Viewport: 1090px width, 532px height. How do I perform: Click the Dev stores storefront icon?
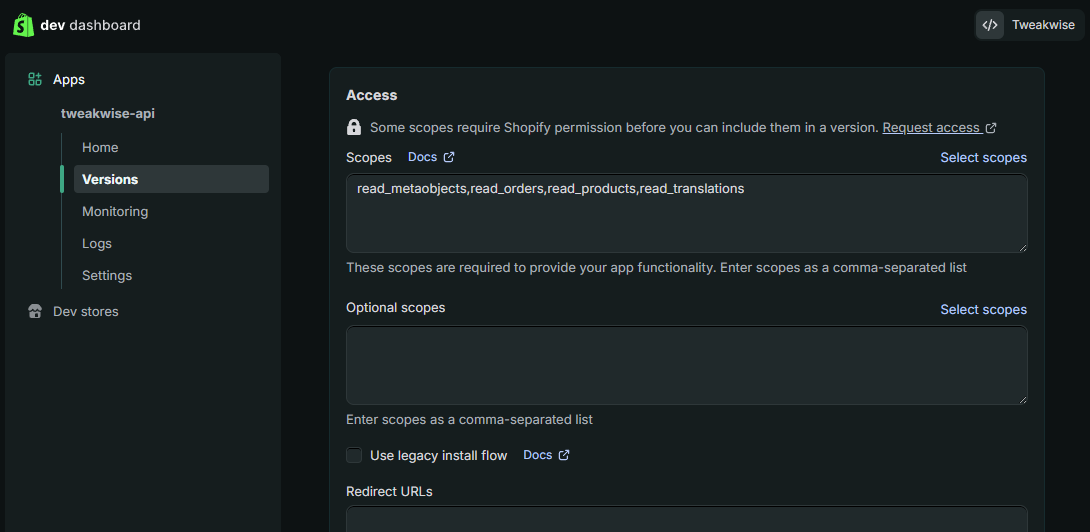pyautogui.click(x=35, y=312)
